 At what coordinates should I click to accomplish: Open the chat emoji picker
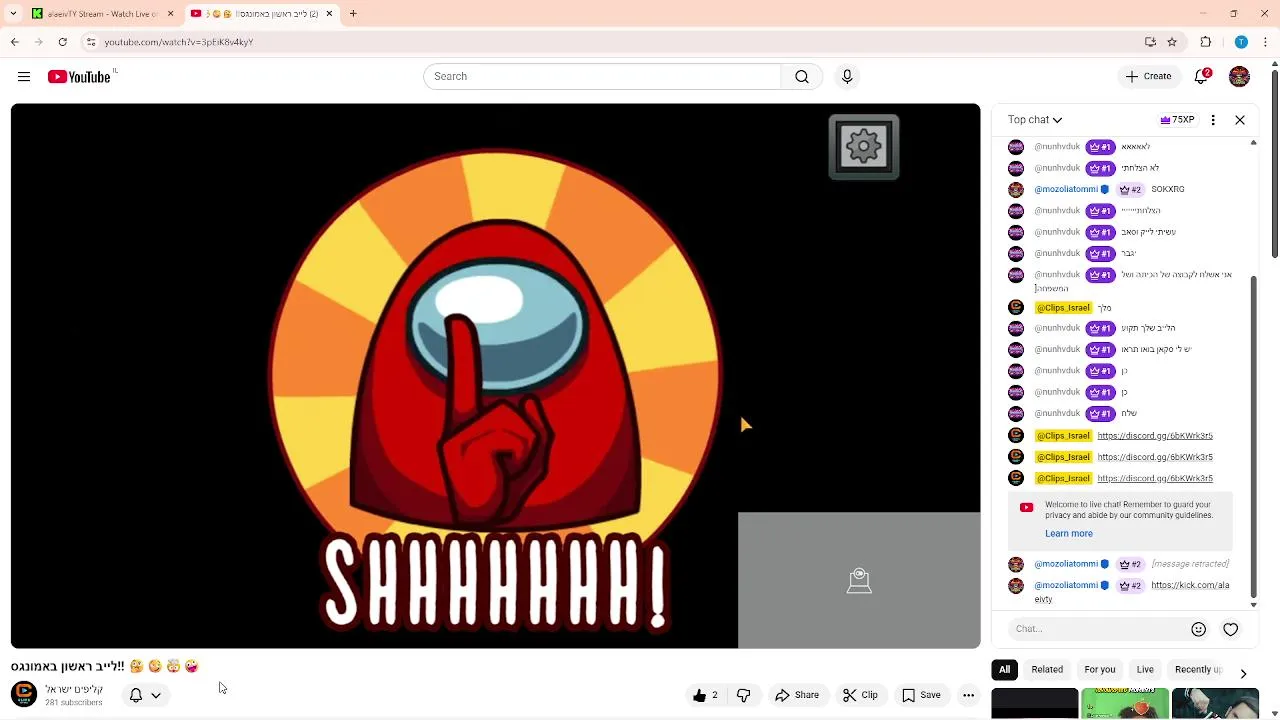point(1198,629)
